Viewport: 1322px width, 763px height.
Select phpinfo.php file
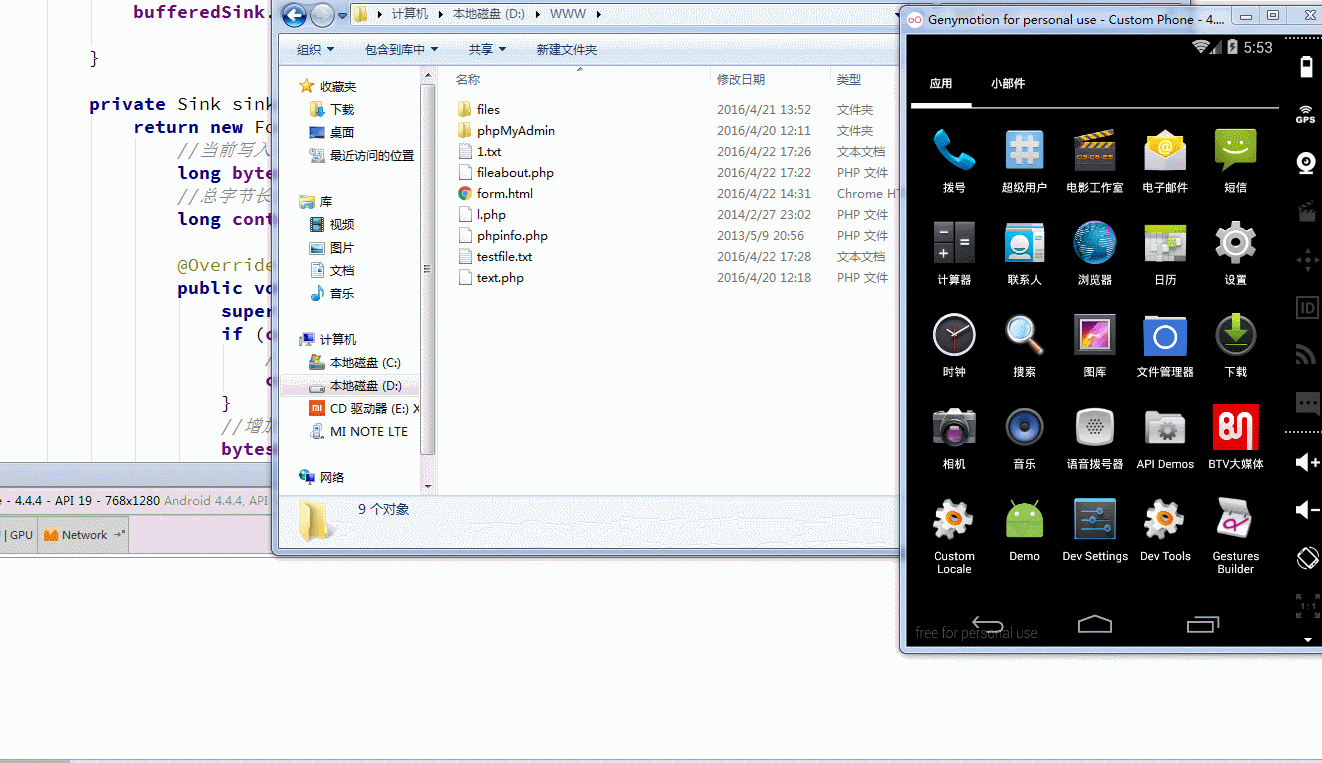[x=512, y=235]
